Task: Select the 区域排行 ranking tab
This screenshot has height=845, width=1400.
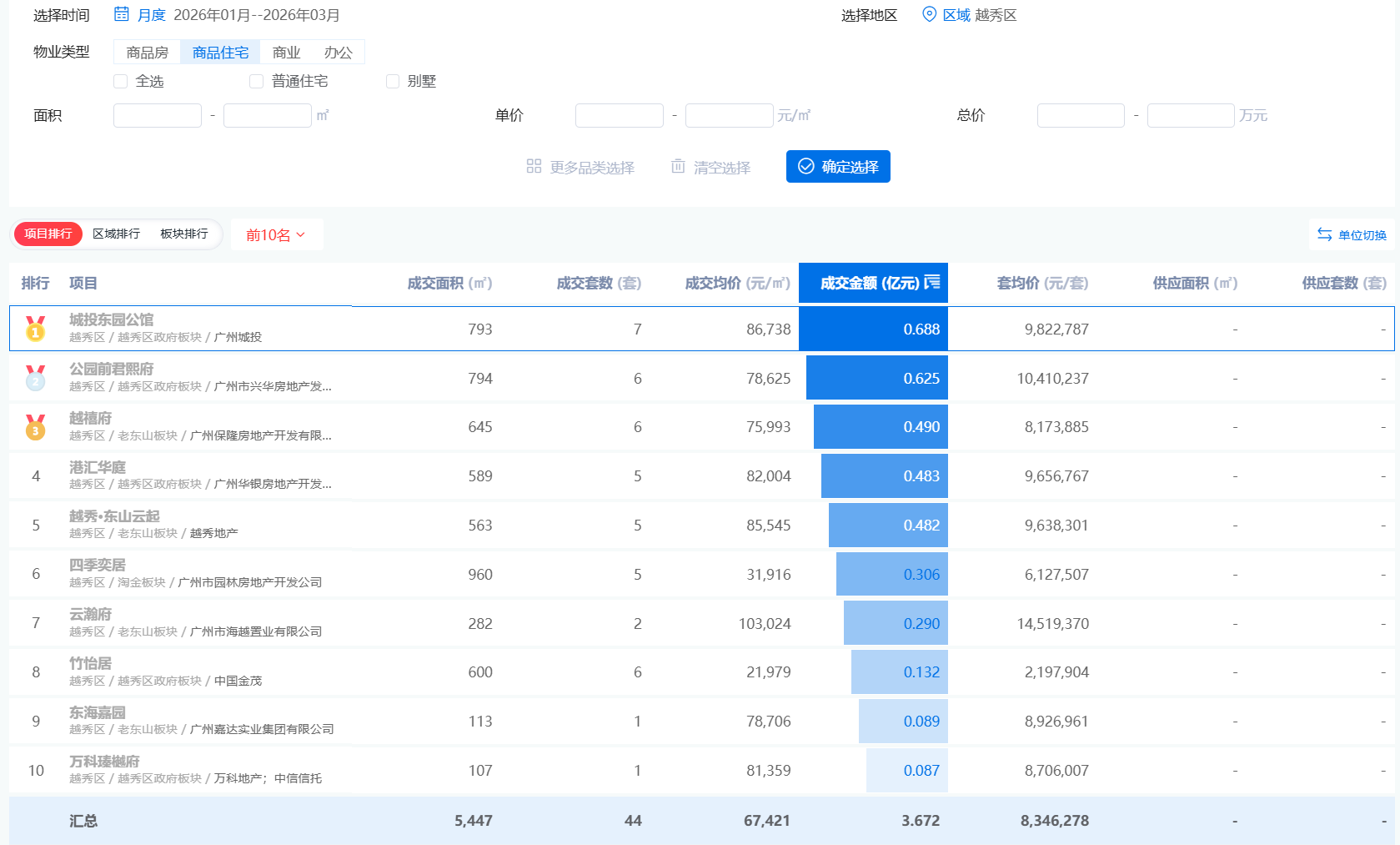Action: 117,234
